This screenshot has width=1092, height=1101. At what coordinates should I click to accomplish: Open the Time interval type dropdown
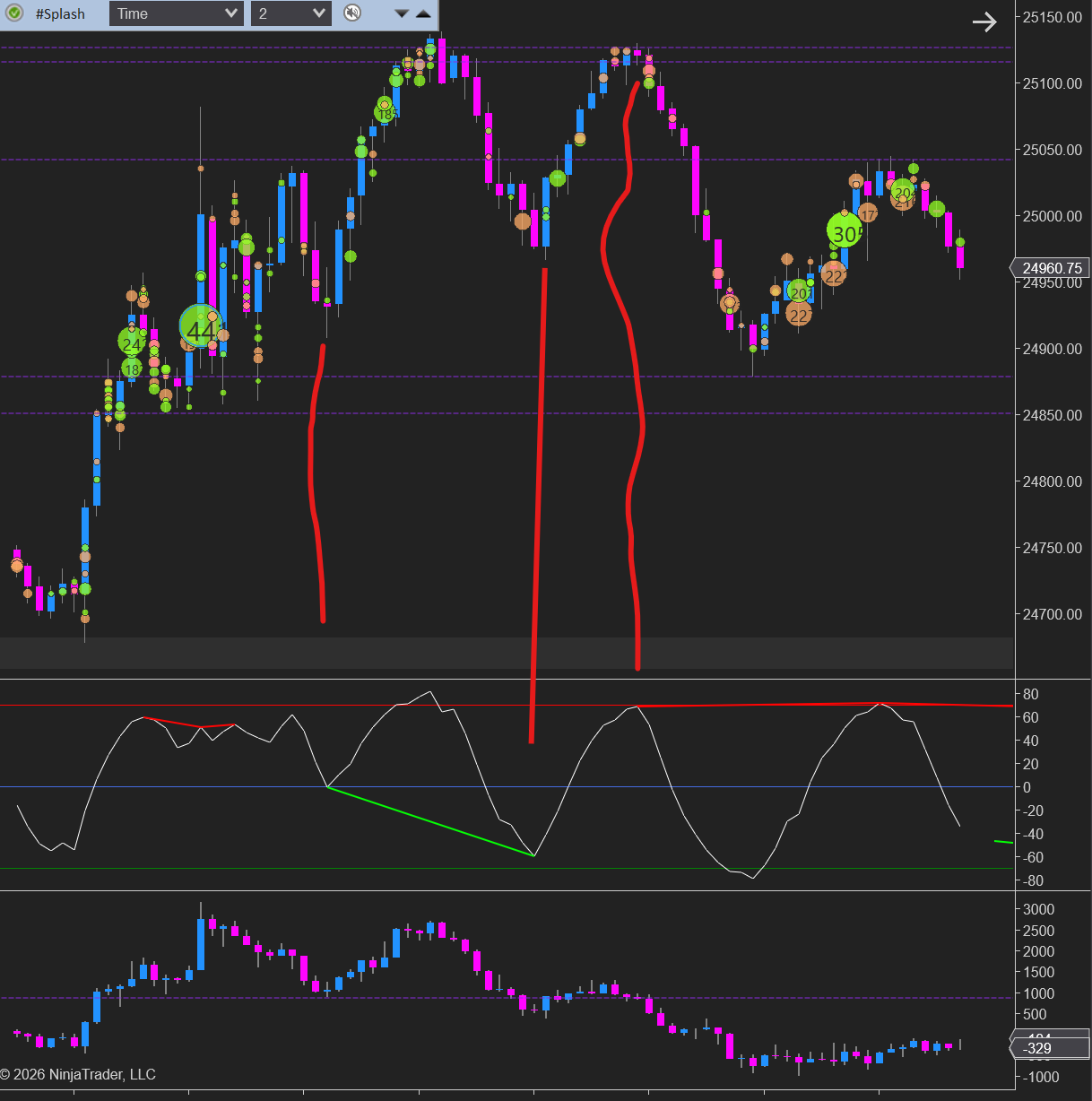pos(177,13)
